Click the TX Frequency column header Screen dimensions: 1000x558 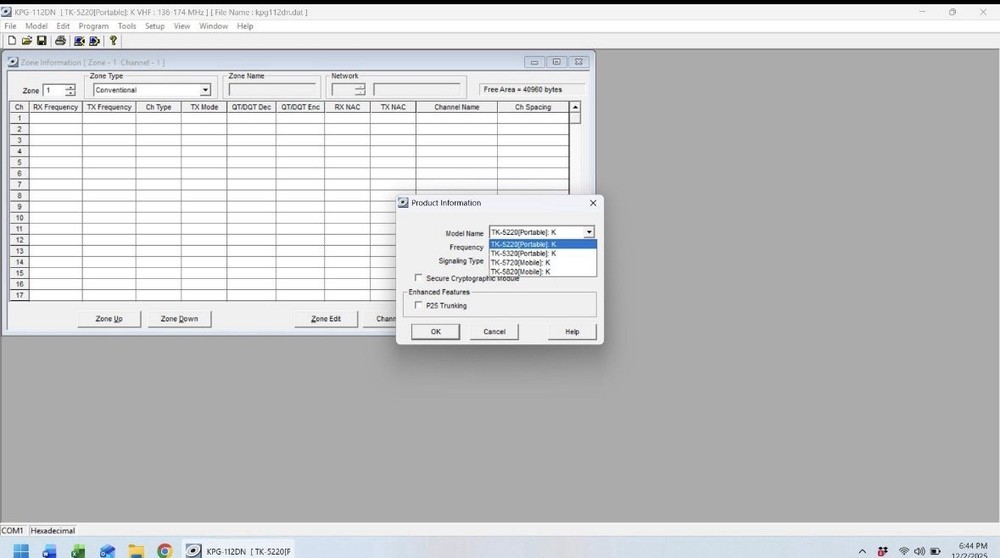tap(109, 107)
